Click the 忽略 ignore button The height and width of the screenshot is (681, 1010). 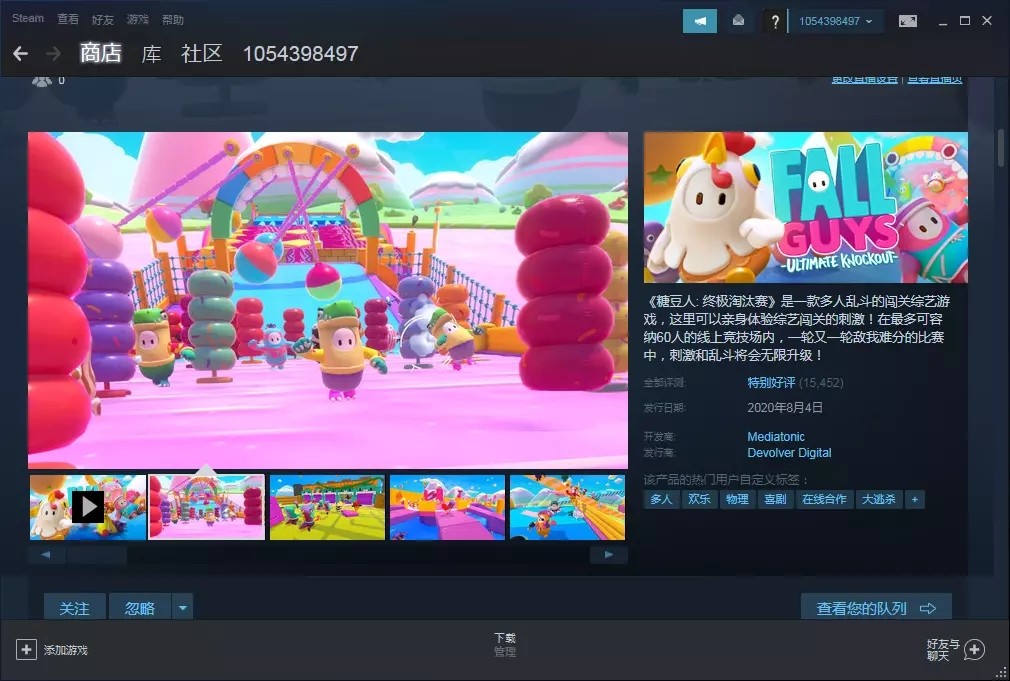[x=140, y=608]
